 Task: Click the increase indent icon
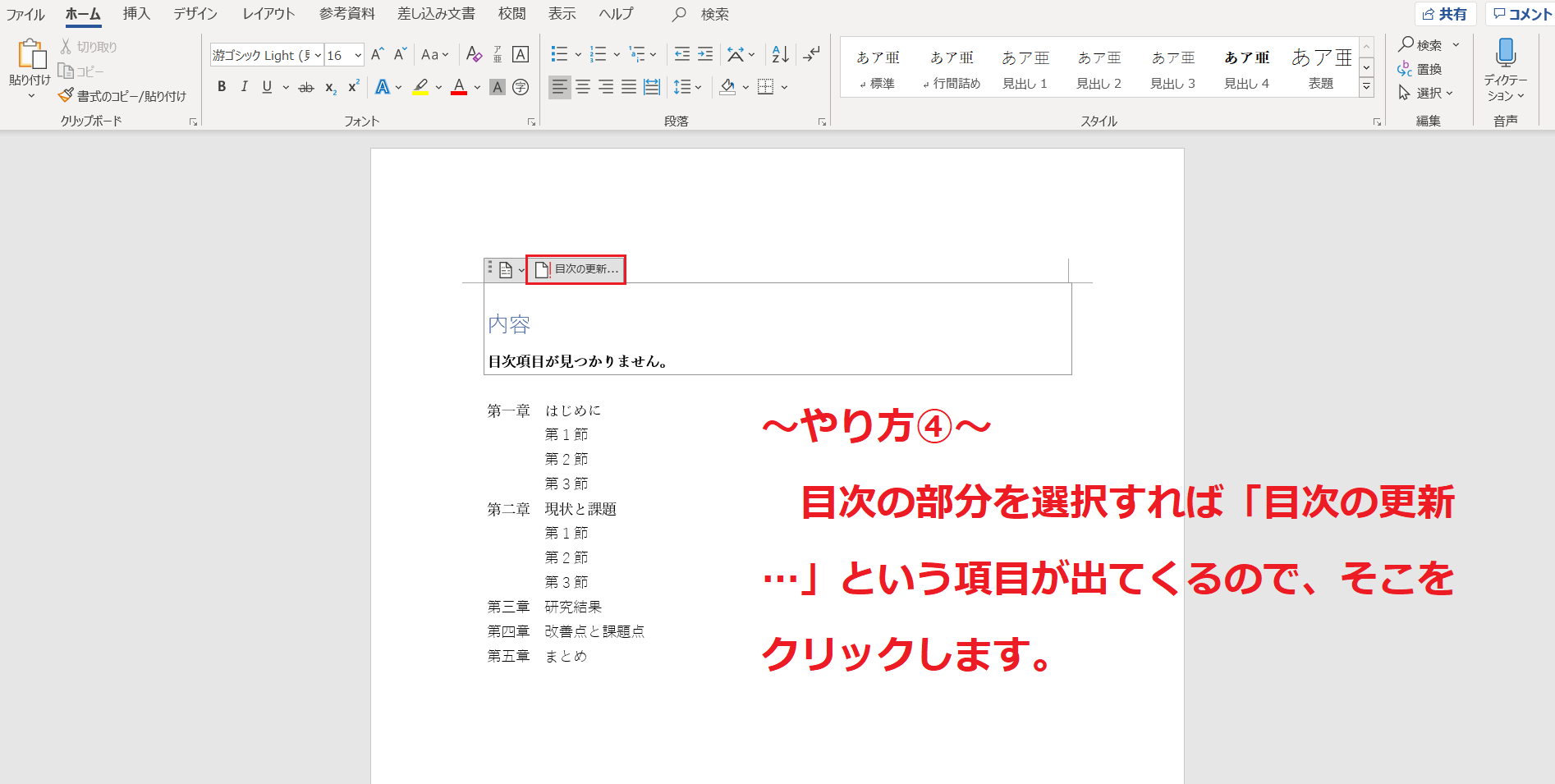point(705,55)
